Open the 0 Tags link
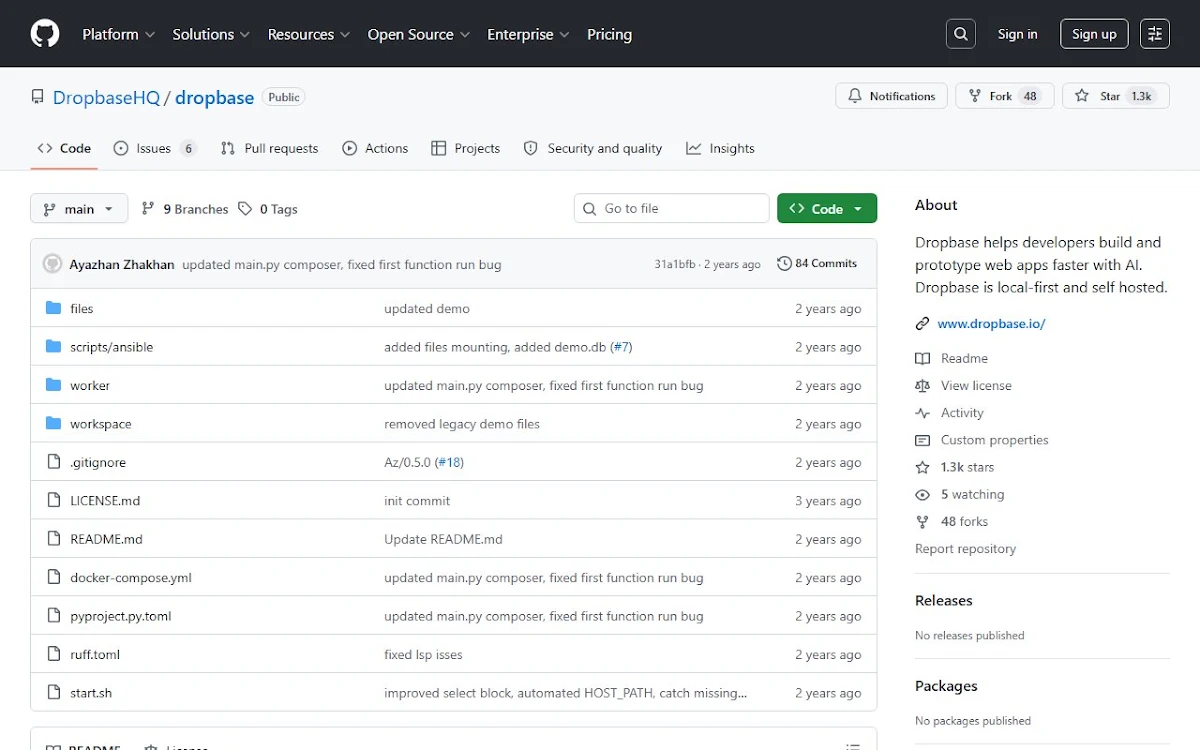The height and width of the screenshot is (750, 1200). 268,209
